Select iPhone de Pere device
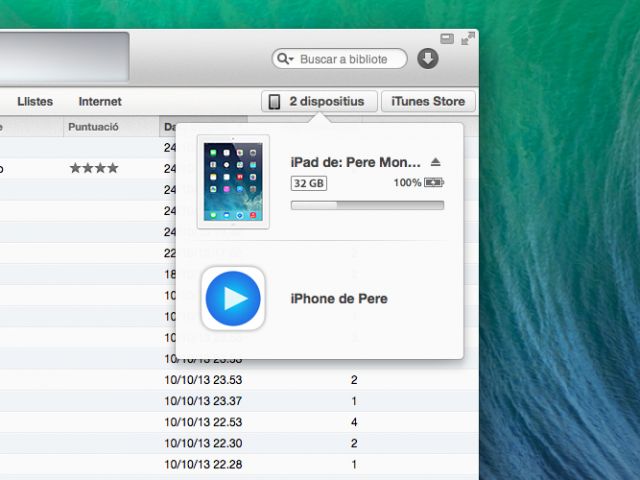Screen dimensions: 640x480 point(339,299)
